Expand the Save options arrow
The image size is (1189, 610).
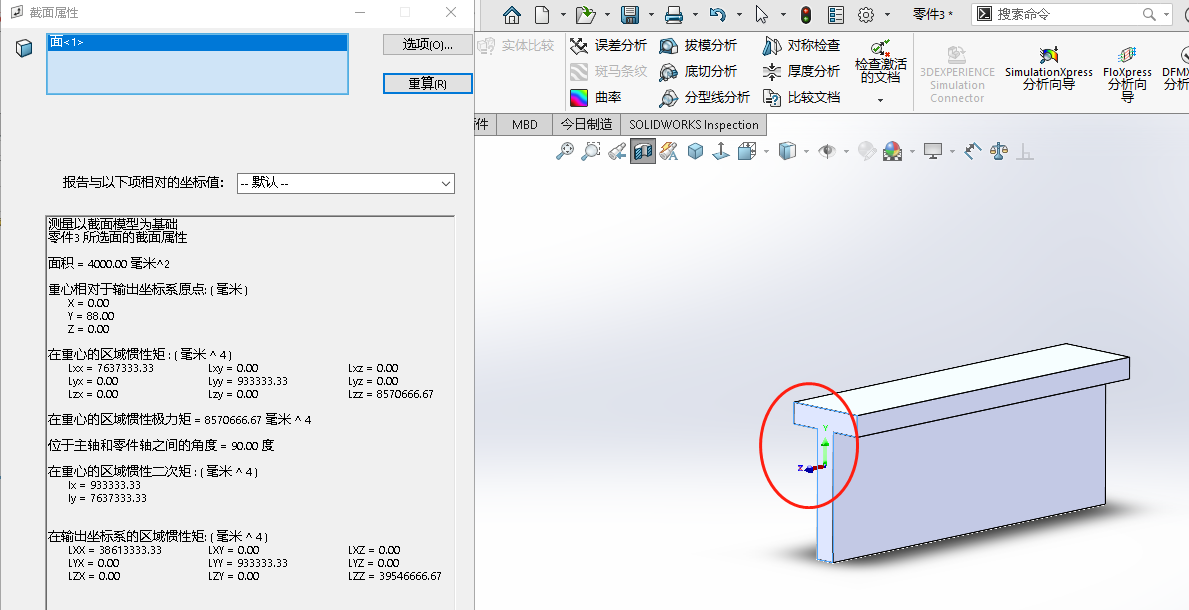(x=651, y=15)
